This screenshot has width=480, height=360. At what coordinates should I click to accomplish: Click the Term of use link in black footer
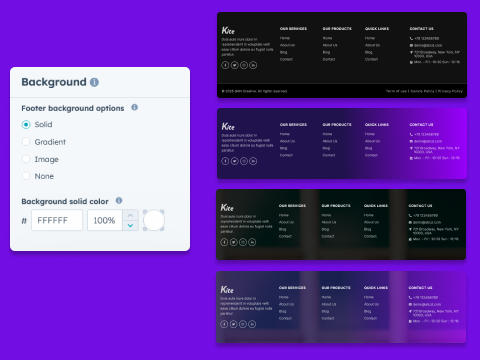(x=396, y=91)
